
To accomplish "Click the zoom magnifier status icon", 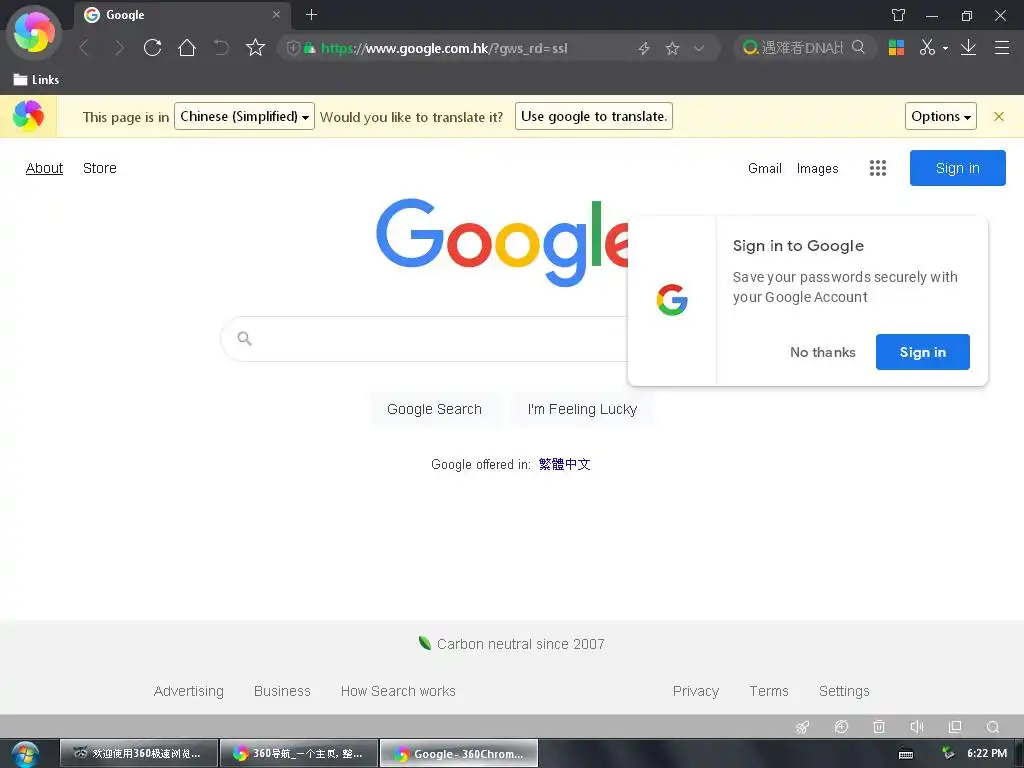I will tap(993, 727).
